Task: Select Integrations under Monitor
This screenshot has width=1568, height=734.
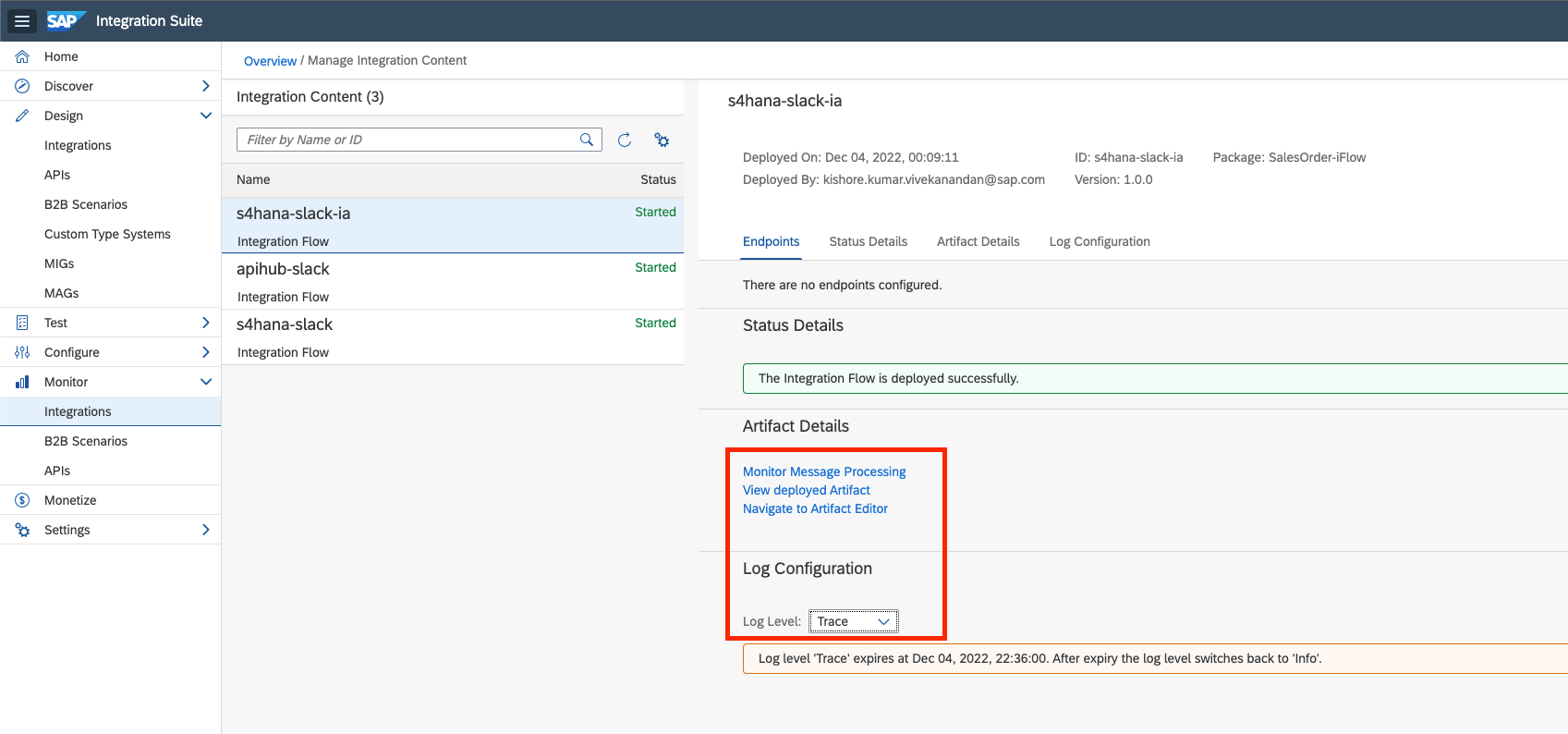Action: 110,411
